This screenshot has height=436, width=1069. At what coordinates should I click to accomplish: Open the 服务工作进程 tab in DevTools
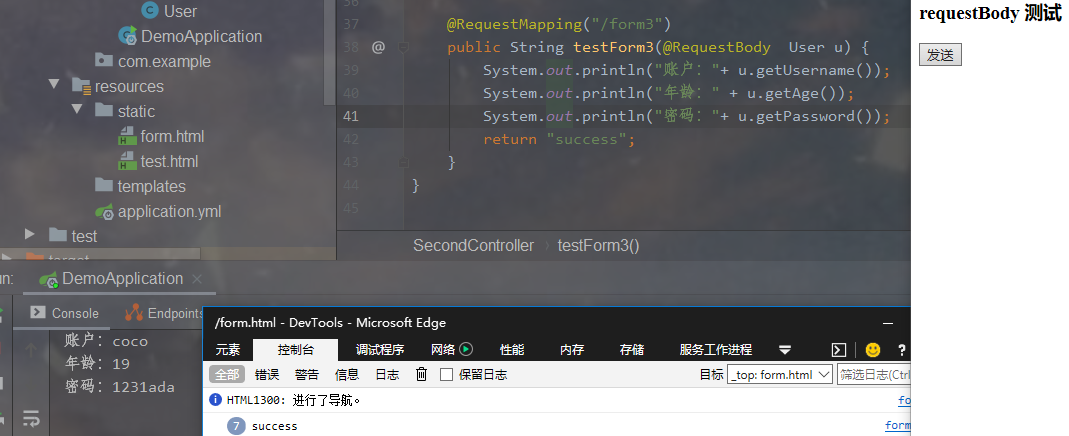coord(716,349)
